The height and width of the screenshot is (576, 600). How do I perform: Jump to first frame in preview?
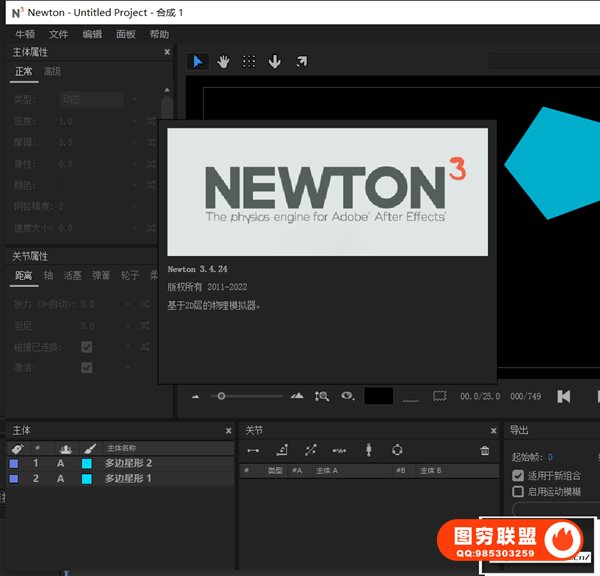(564, 396)
